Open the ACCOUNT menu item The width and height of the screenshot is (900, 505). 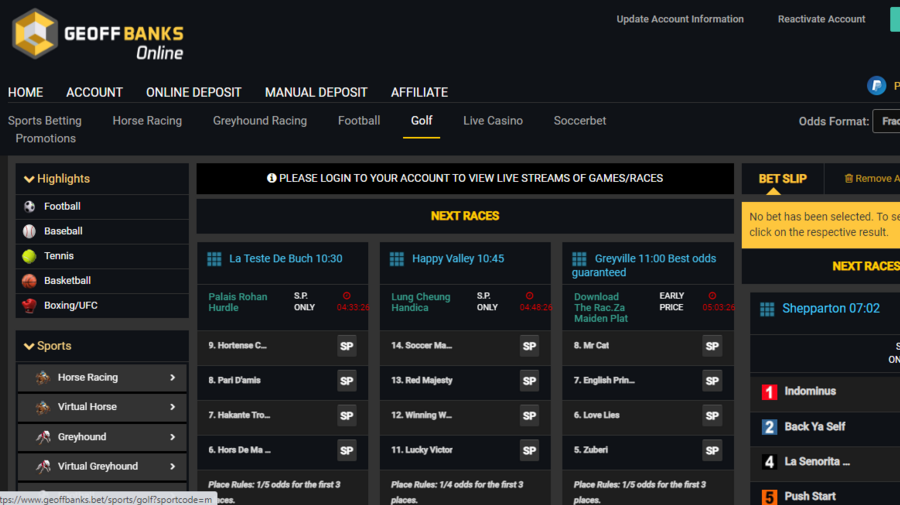tap(94, 92)
